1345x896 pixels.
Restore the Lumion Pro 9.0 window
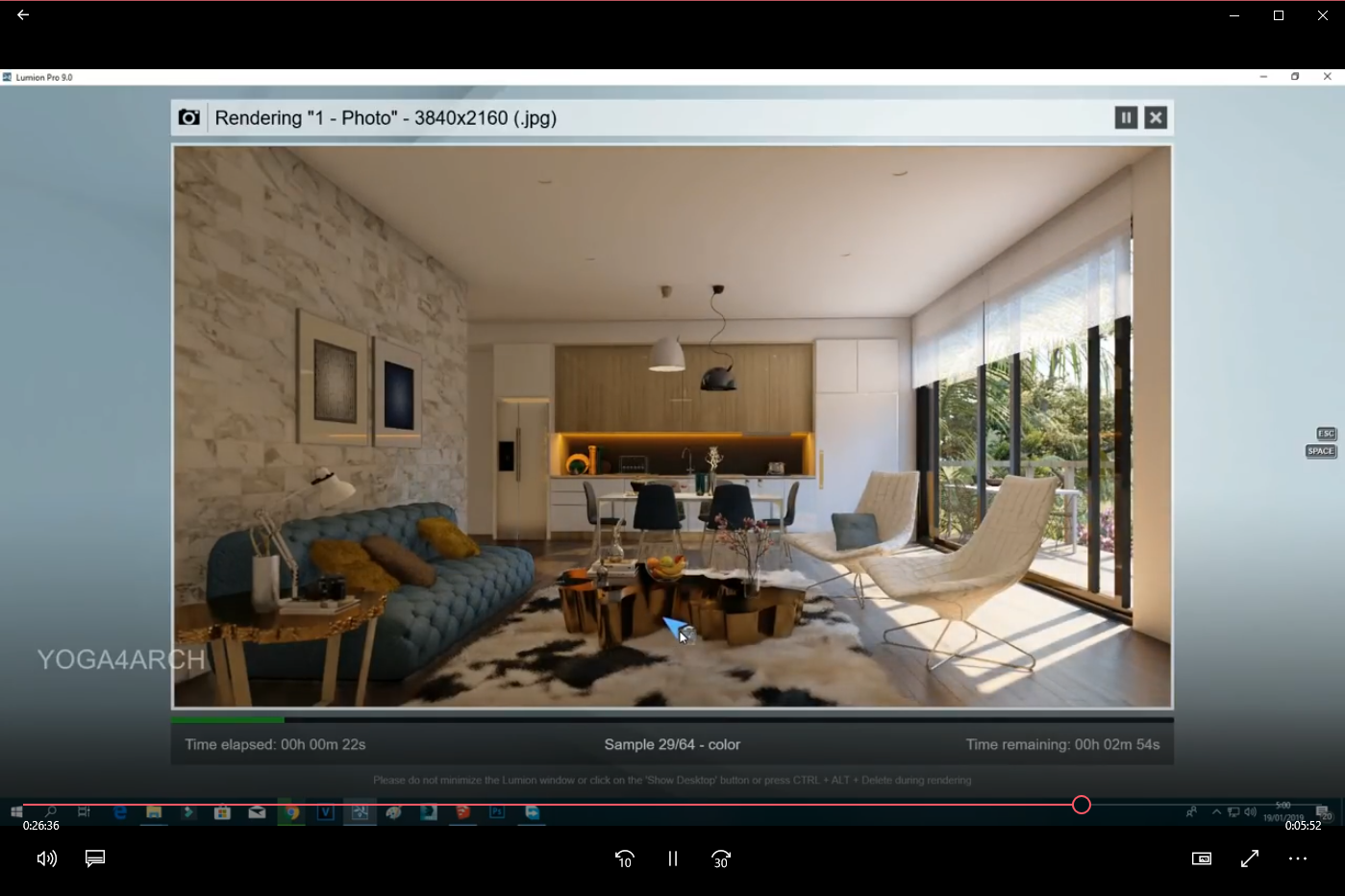coord(1295,77)
